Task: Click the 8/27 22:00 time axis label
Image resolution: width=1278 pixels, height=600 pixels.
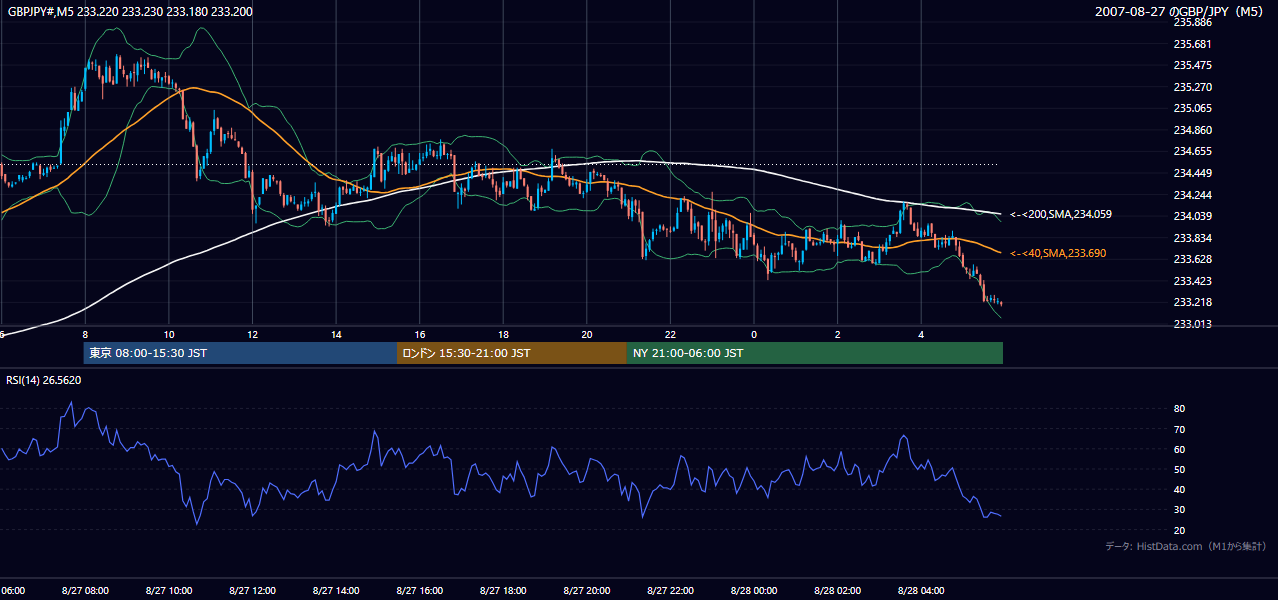Action: pyautogui.click(x=670, y=590)
